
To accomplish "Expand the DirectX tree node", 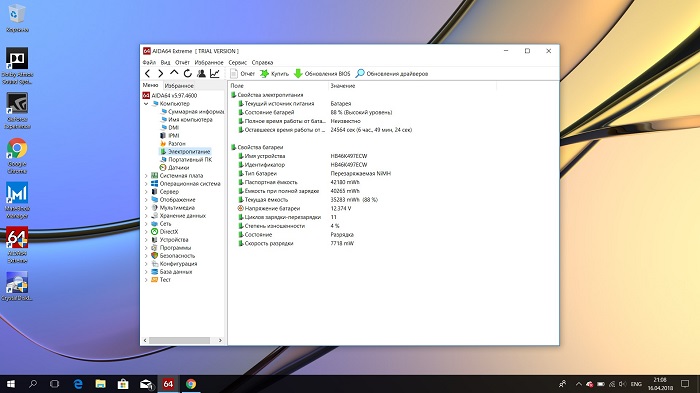I will [x=146, y=232].
